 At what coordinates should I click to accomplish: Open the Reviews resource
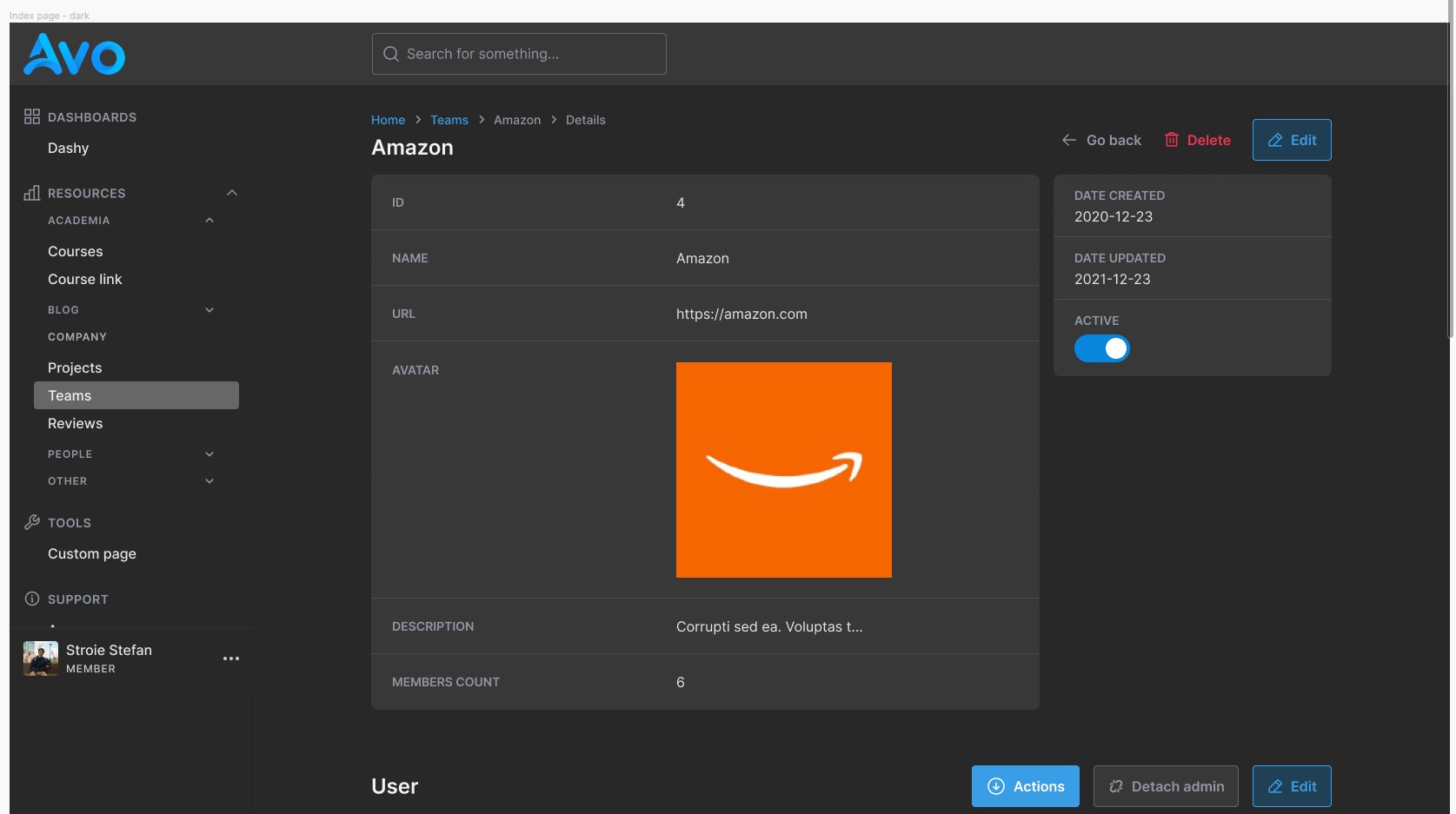tap(76, 423)
